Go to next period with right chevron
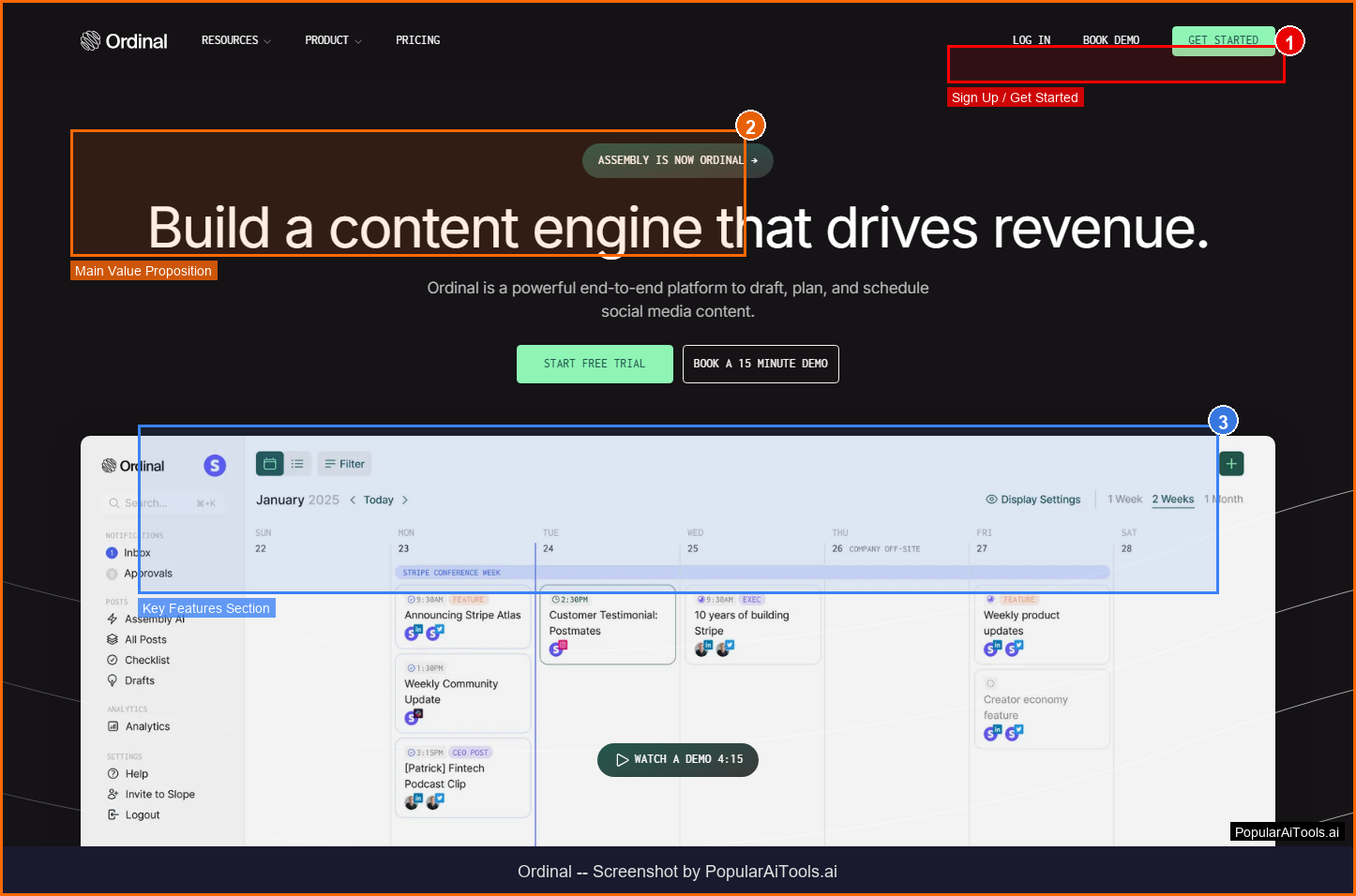Viewport: 1356px width, 896px height. (405, 500)
